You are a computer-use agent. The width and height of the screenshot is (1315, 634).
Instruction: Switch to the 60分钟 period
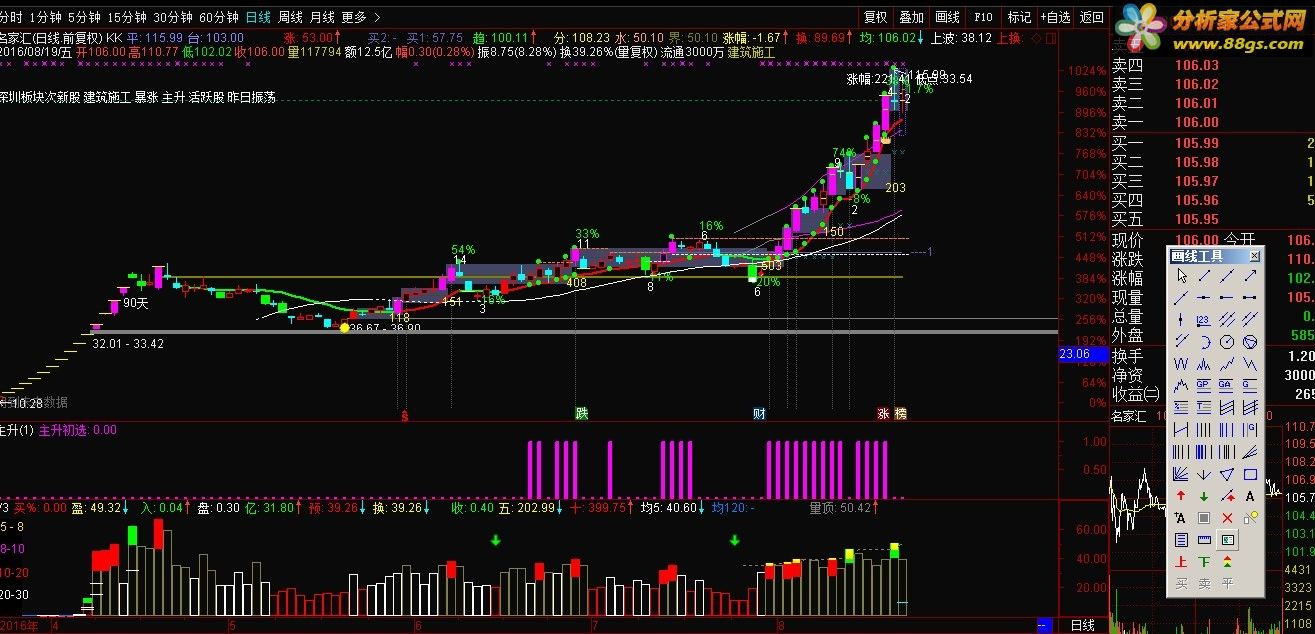pos(218,17)
